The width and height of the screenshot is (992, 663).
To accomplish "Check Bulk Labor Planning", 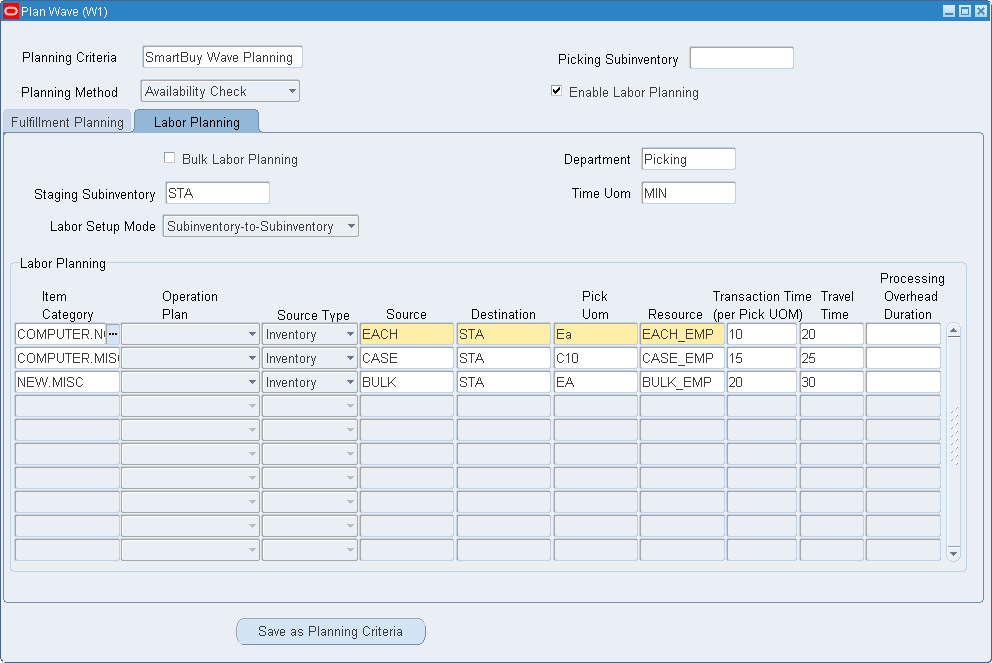I will pos(170,158).
